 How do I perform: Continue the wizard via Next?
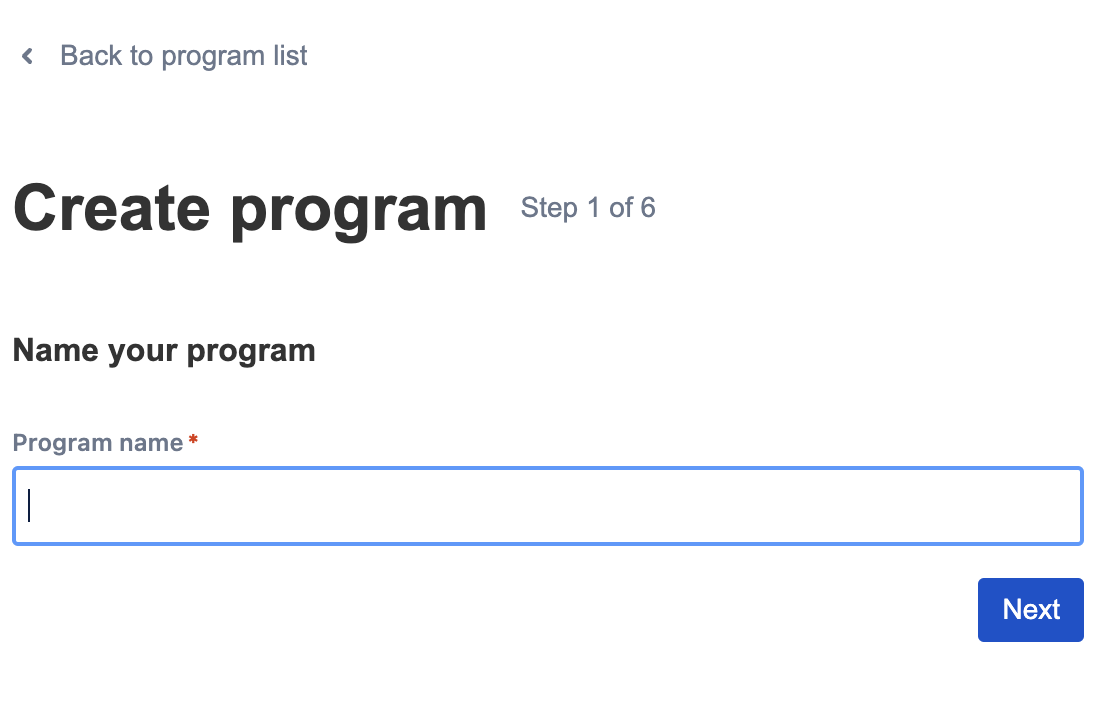pyautogui.click(x=1030, y=610)
